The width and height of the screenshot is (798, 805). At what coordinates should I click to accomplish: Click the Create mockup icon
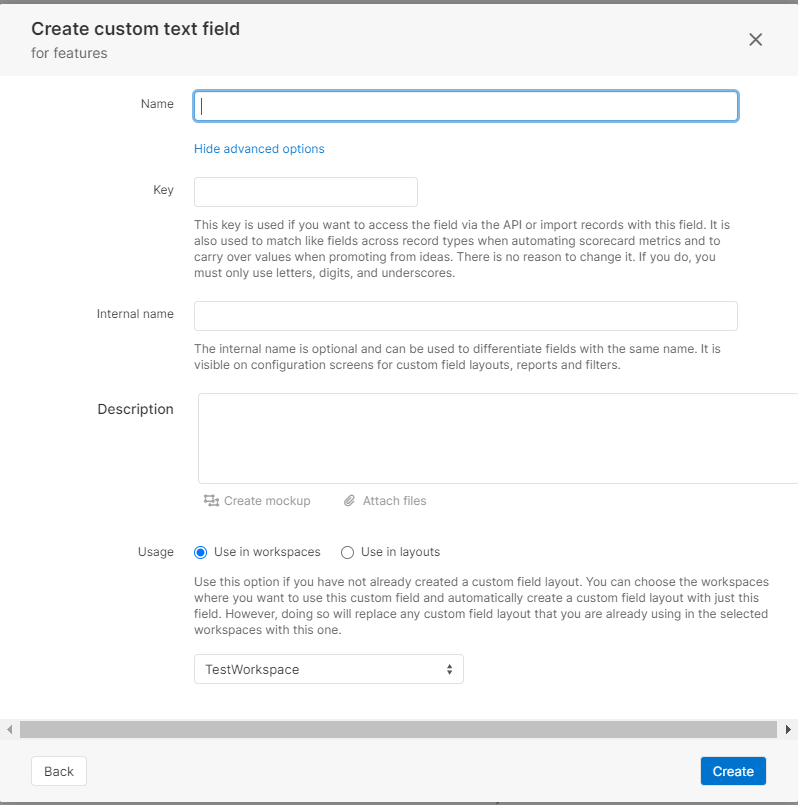pyautogui.click(x=211, y=500)
